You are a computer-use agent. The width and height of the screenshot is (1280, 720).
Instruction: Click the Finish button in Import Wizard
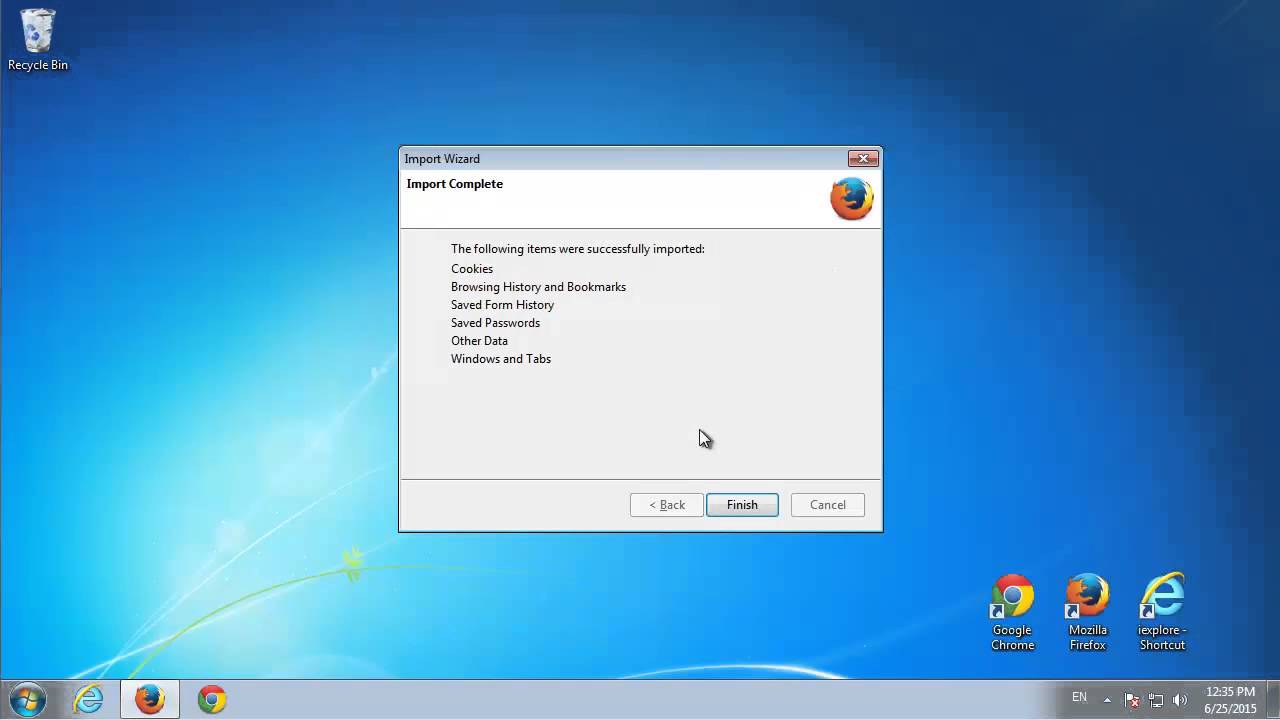pos(742,505)
